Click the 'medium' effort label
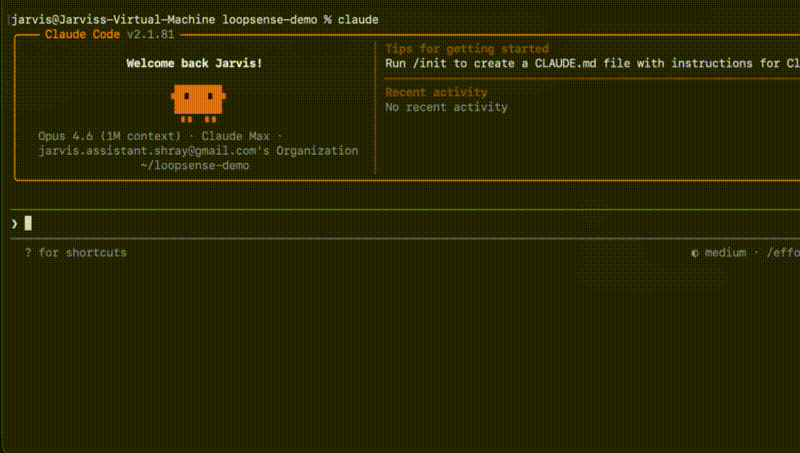The height and width of the screenshot is (453, 800). pos(726,253)
